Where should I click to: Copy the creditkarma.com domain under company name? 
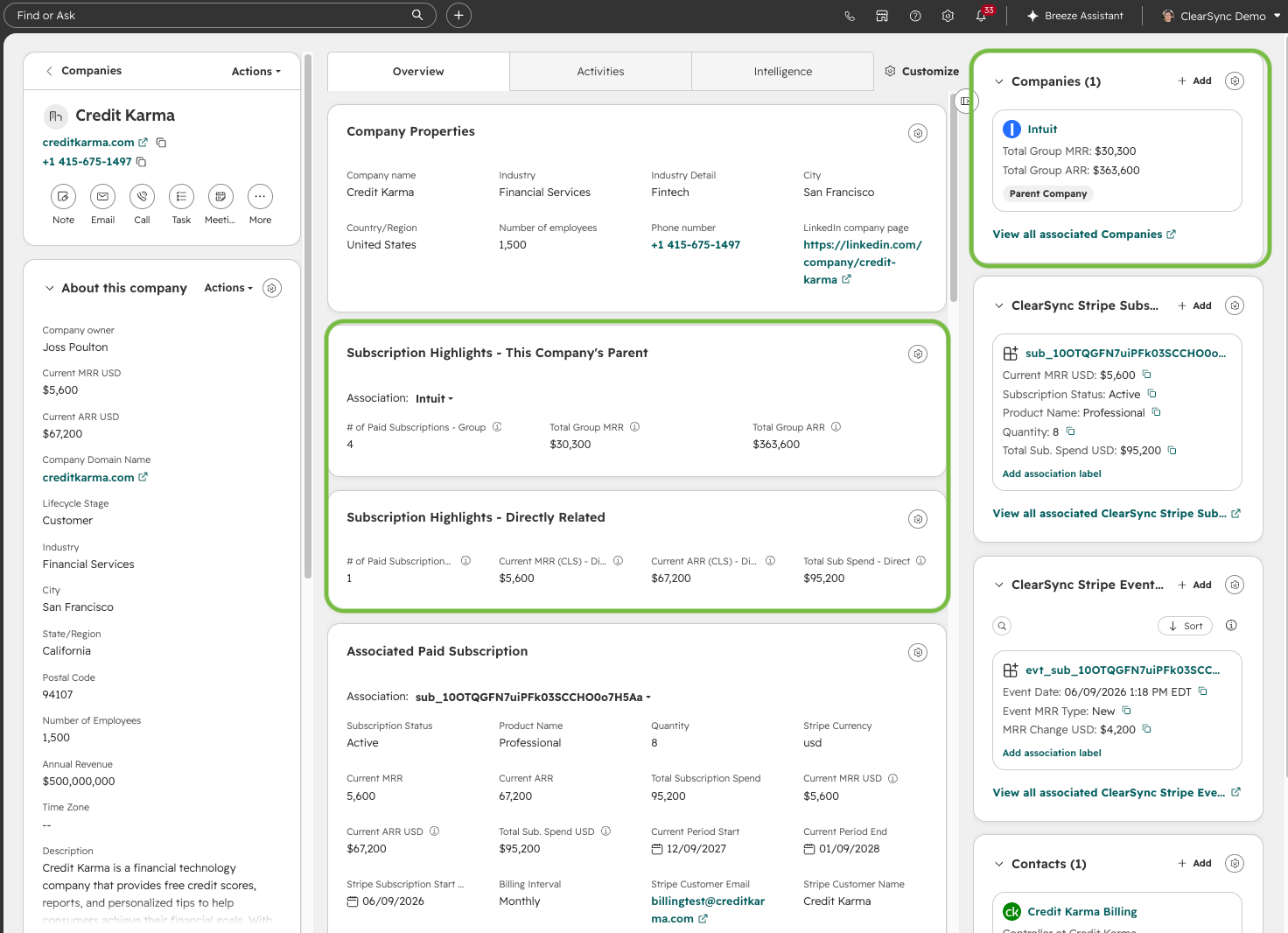coord(161,143)
